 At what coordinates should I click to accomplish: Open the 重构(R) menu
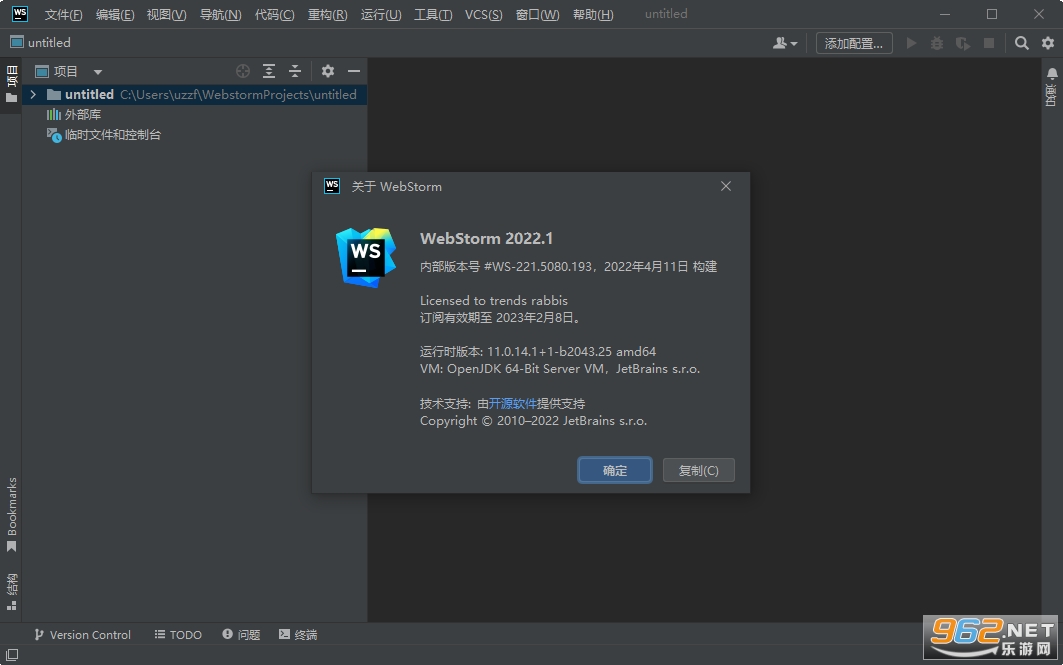coord(327,14)
